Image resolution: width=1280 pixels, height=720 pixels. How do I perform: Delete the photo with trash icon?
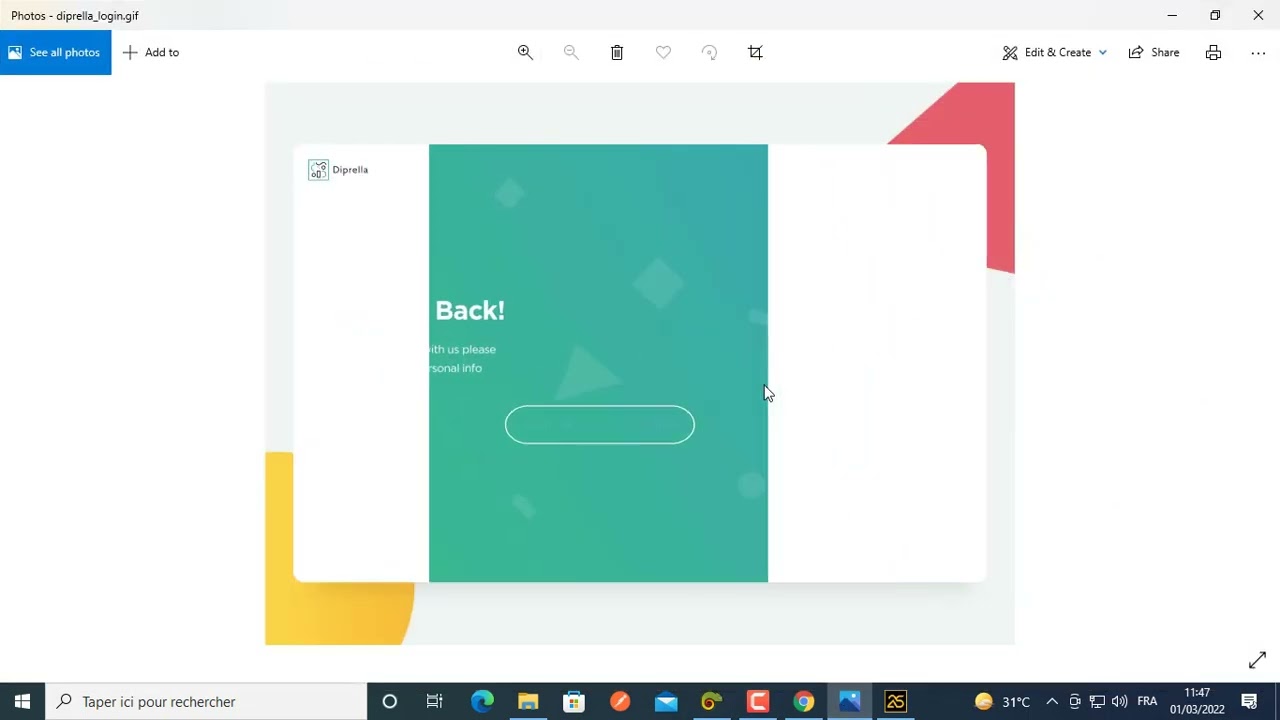617,52
